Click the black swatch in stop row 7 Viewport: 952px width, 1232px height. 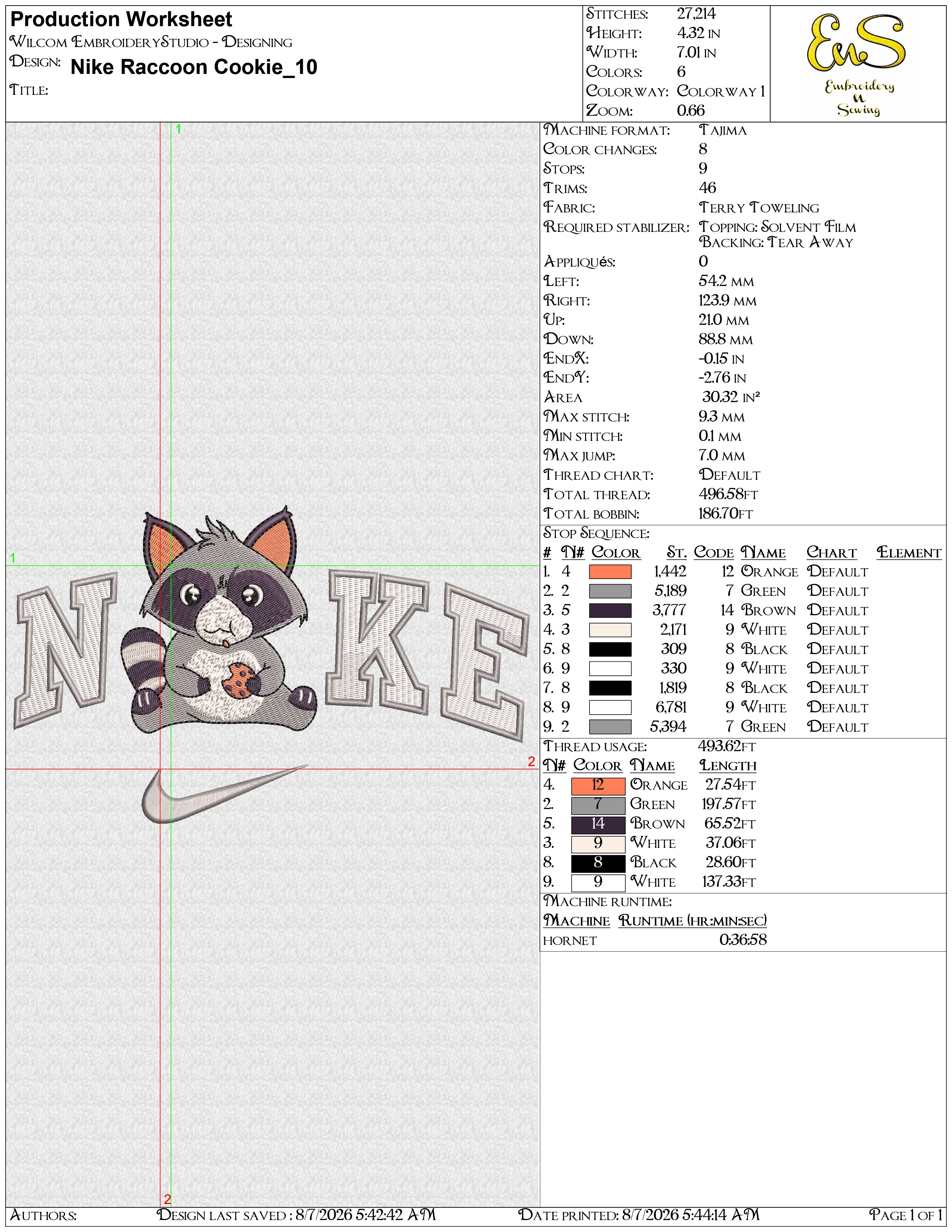(610, 688)
